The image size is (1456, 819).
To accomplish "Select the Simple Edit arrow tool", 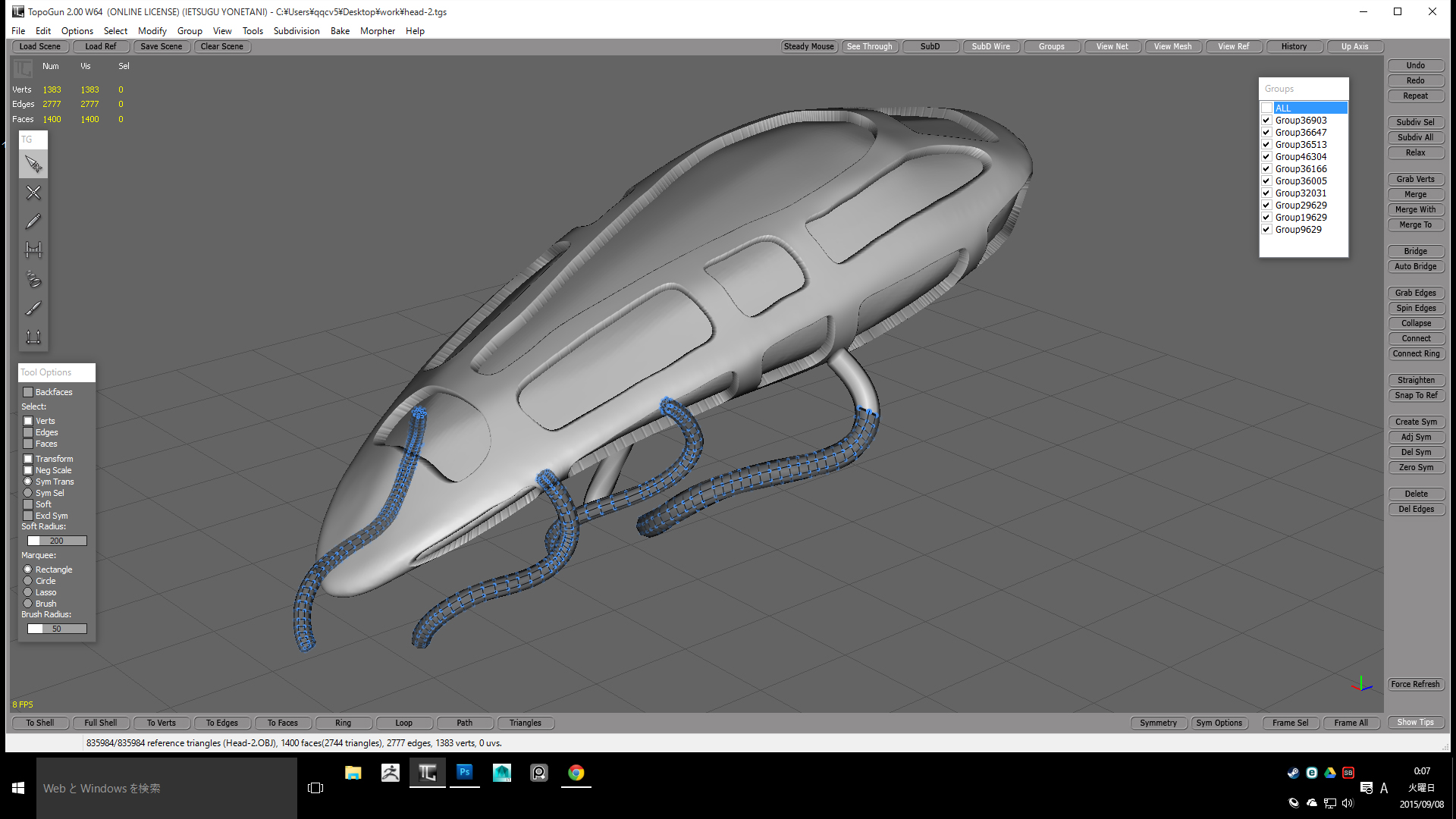I will pos(33,164).
